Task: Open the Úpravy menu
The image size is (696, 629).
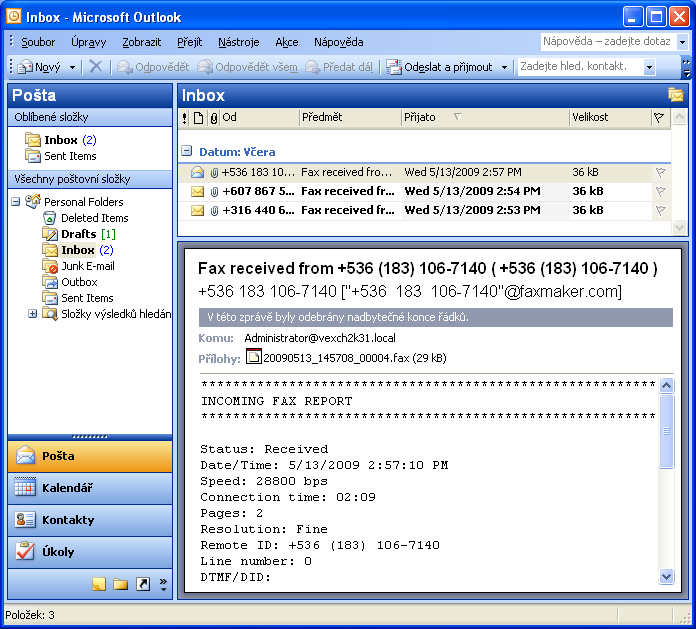Action: 88,42
